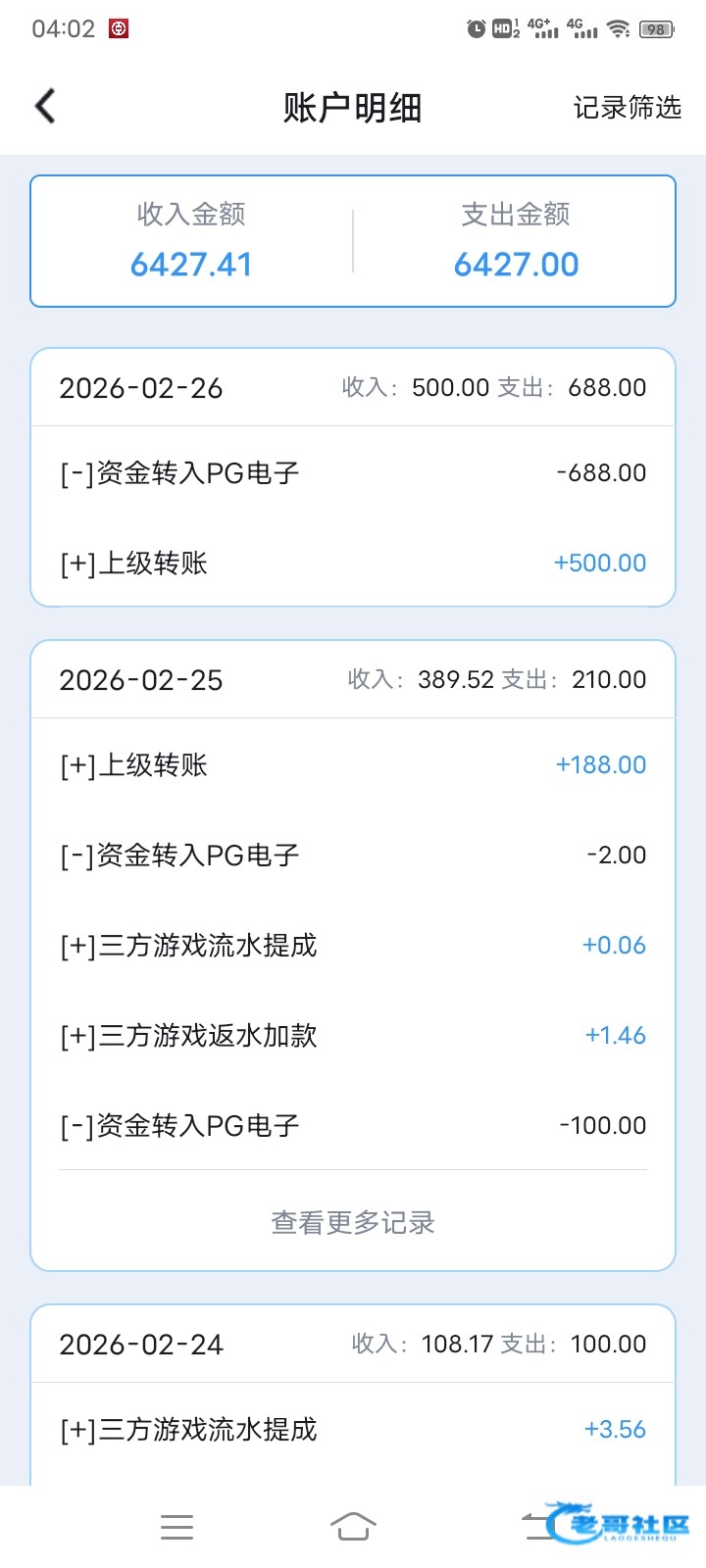This screenshot has height=1568, width=706.
Task: Tap the battery indicator icon
Action: click(656, 29)
